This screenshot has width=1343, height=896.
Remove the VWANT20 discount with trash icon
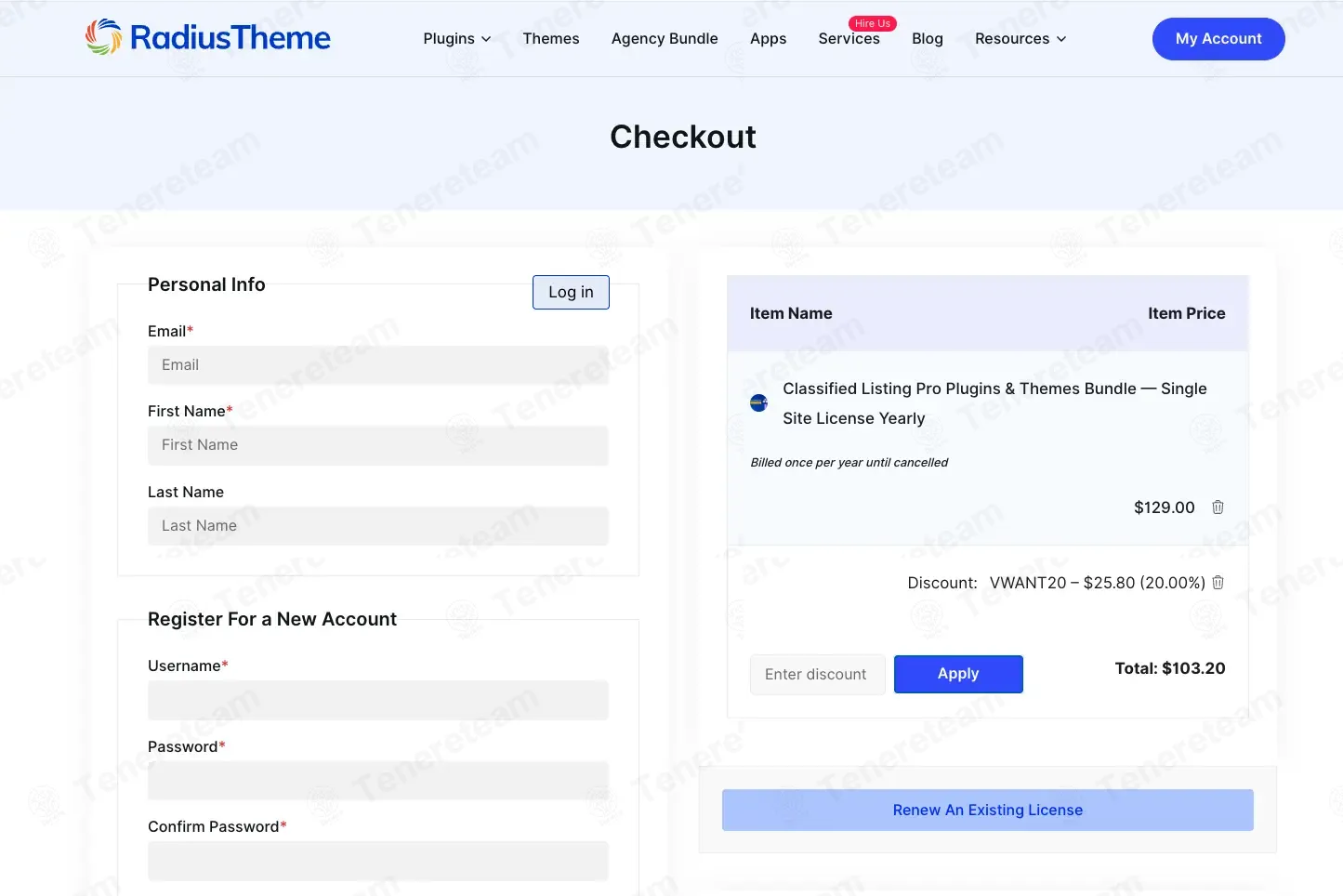[x=1218, y=583]
